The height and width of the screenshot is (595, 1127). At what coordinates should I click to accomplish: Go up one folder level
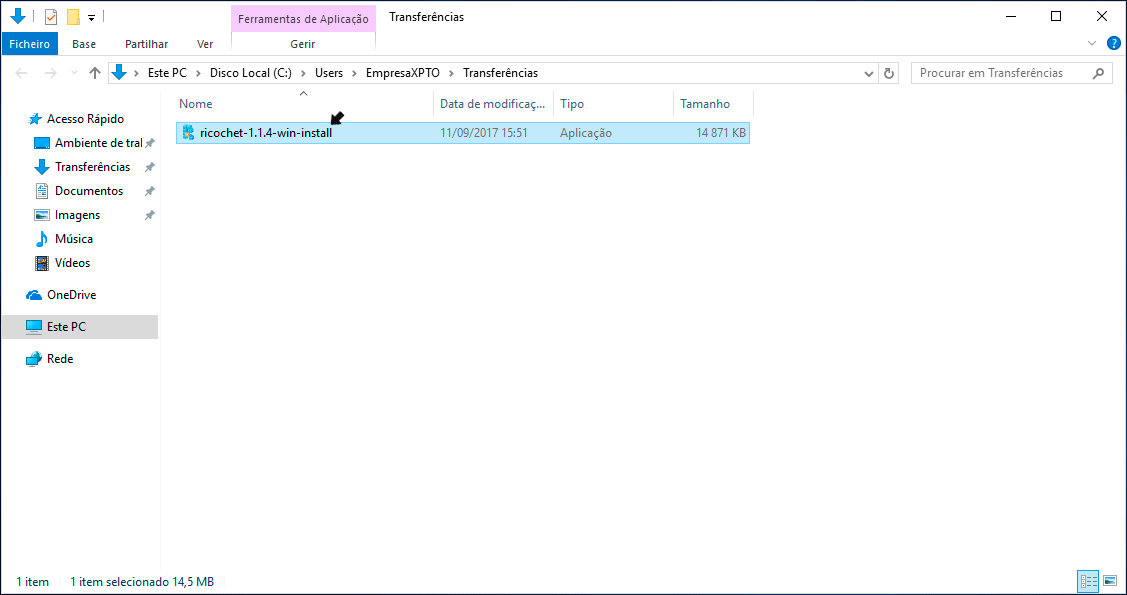(x=95, y=73)
